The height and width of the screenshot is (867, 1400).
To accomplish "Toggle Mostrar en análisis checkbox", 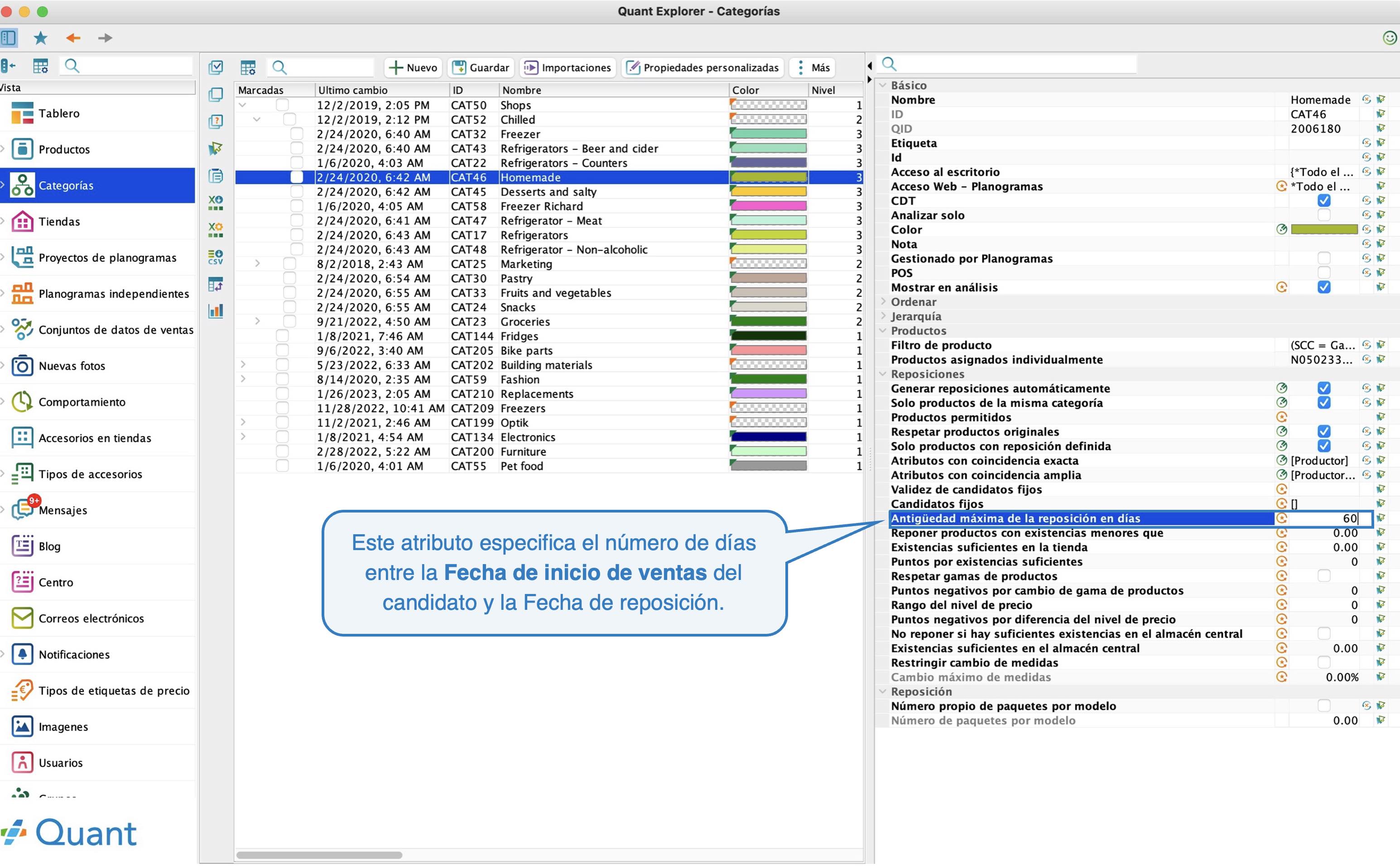I will pyautogui.click(x=1324, y=287).
